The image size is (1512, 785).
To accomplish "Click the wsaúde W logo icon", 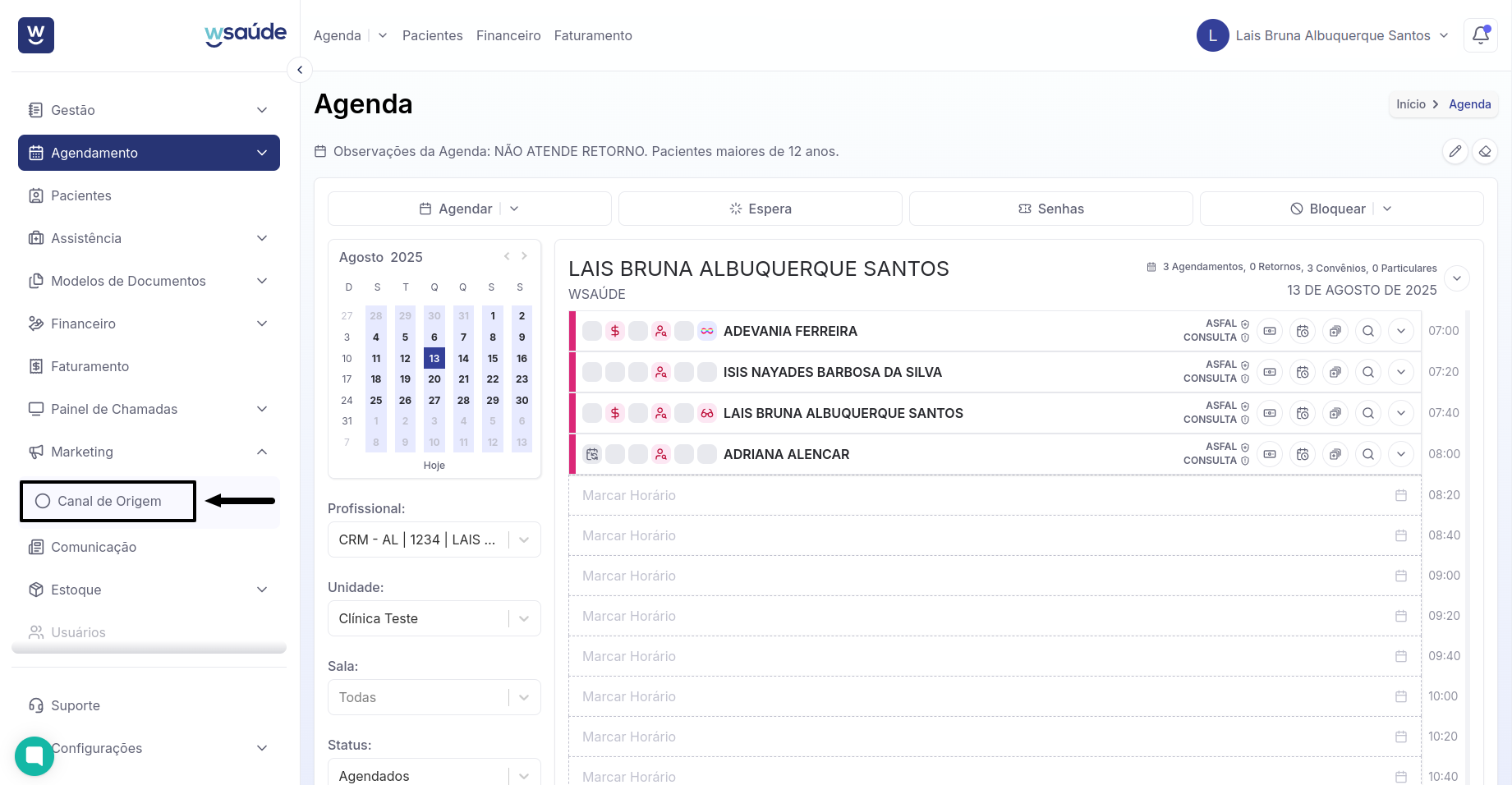I will (x=36, y=35).
